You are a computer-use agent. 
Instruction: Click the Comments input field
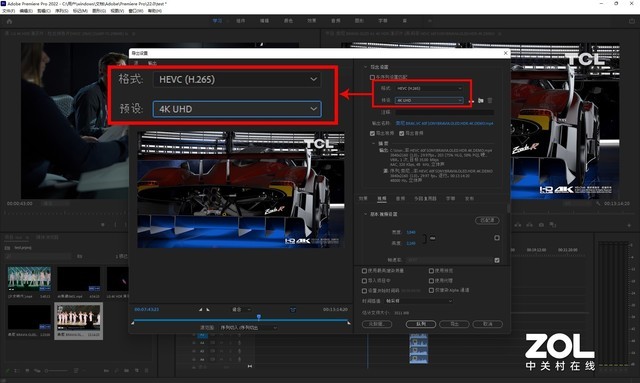[444, 112]
